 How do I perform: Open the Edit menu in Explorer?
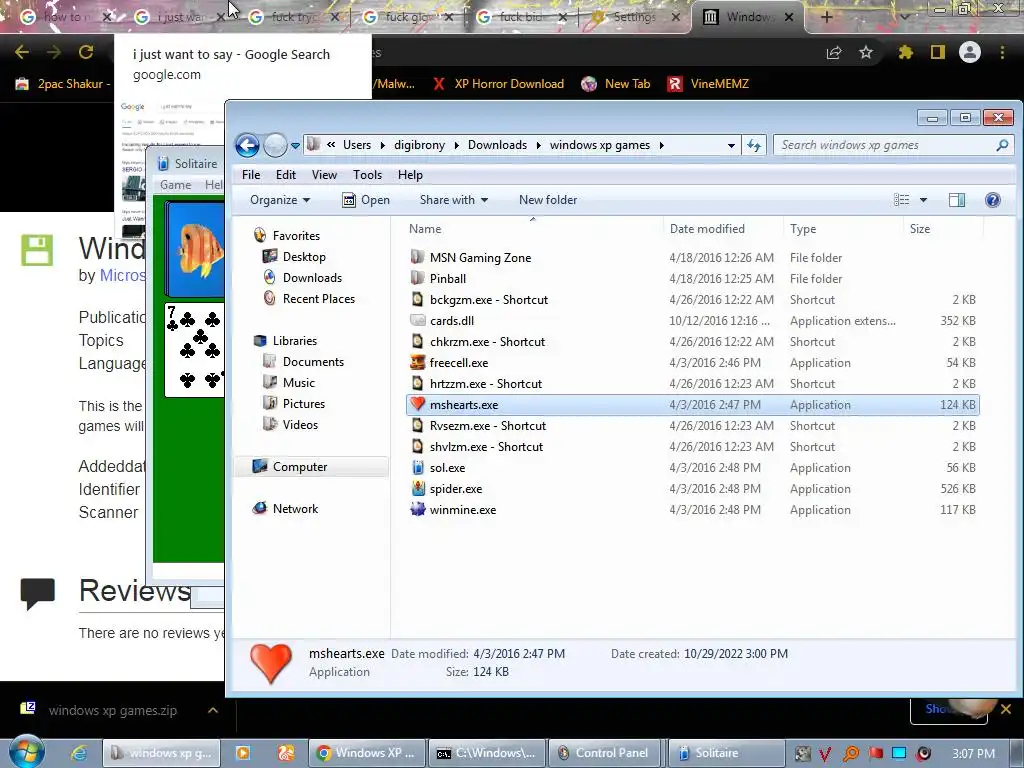tap(285, 175)
